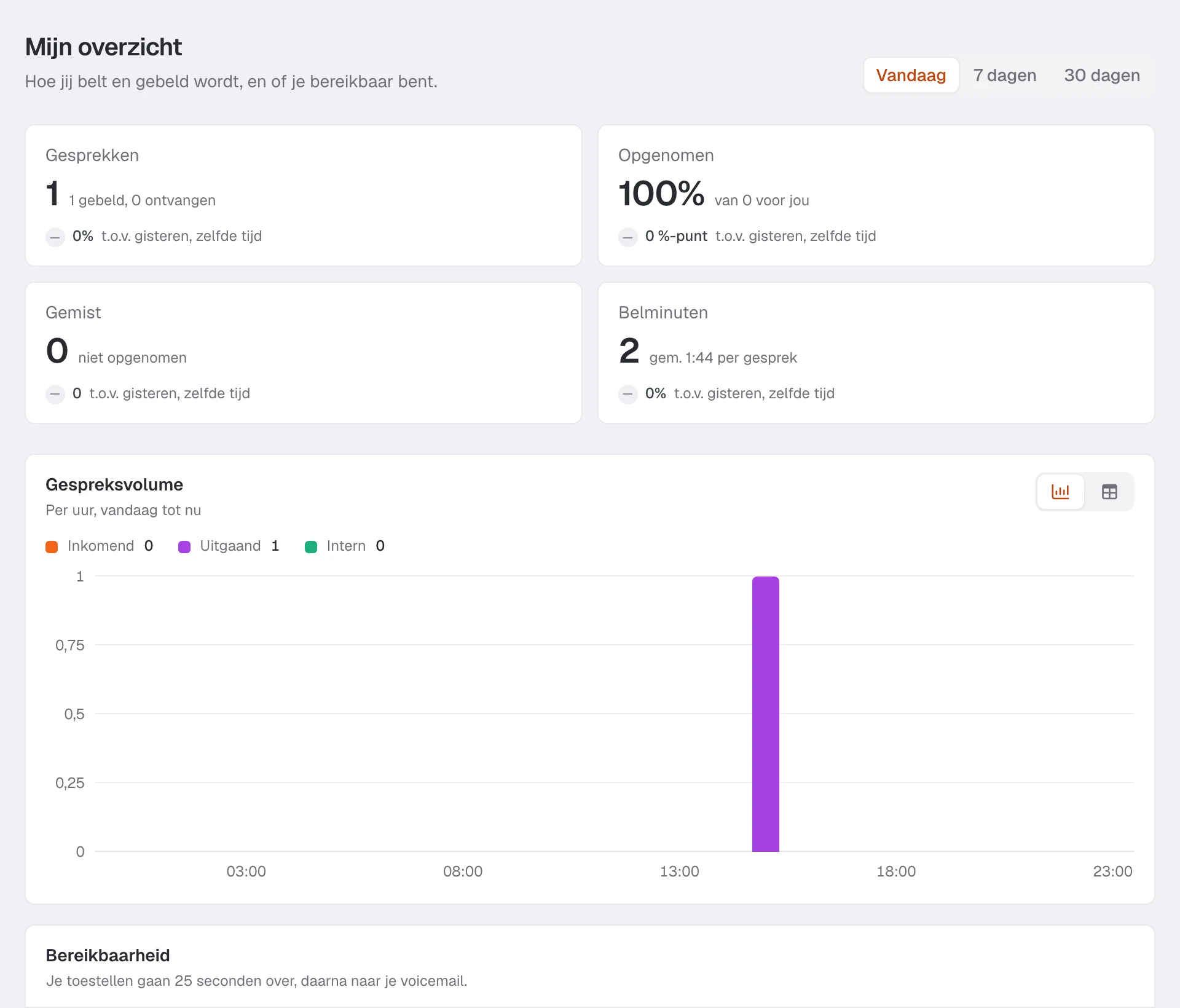1180x1008 pixels.
Task: Click the 23:00 axis label
Action: tap(1112, 871)
